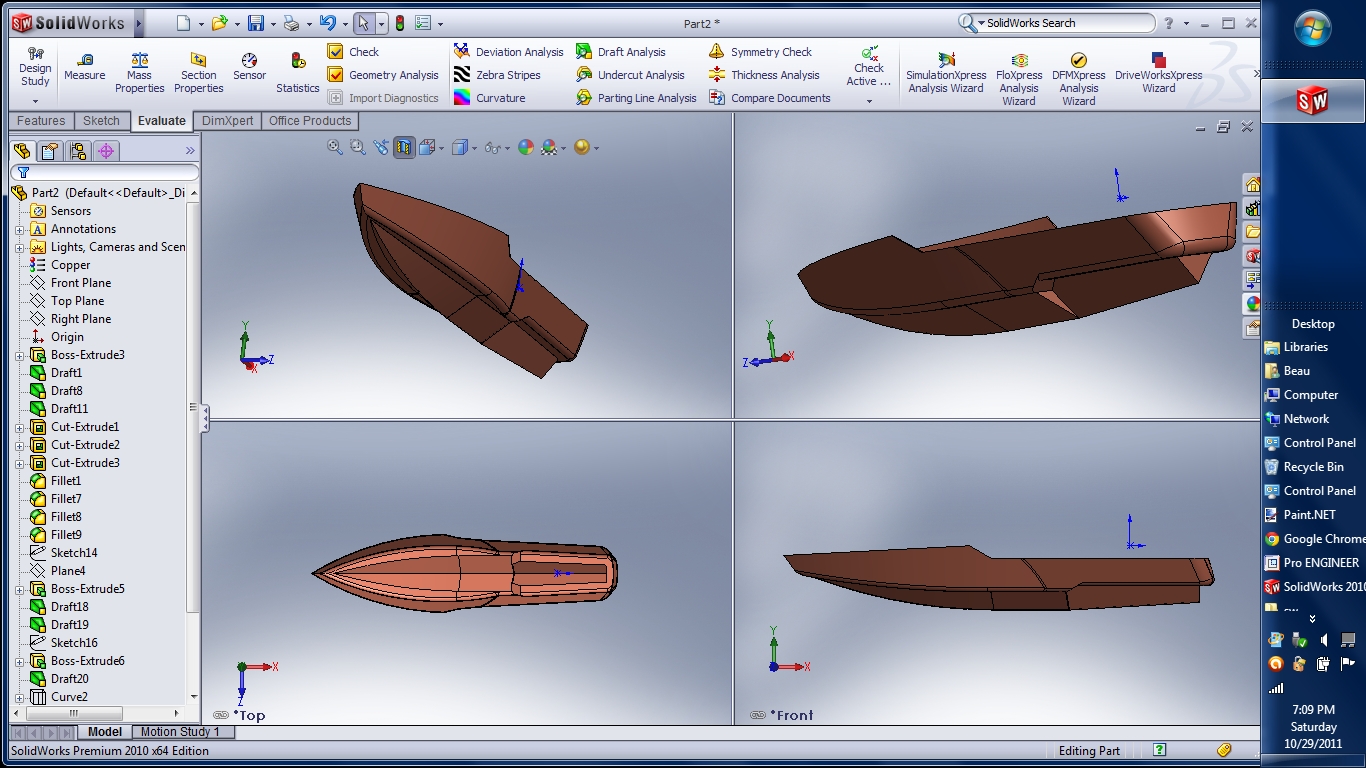Click Check Active Document button

(869, 74)
